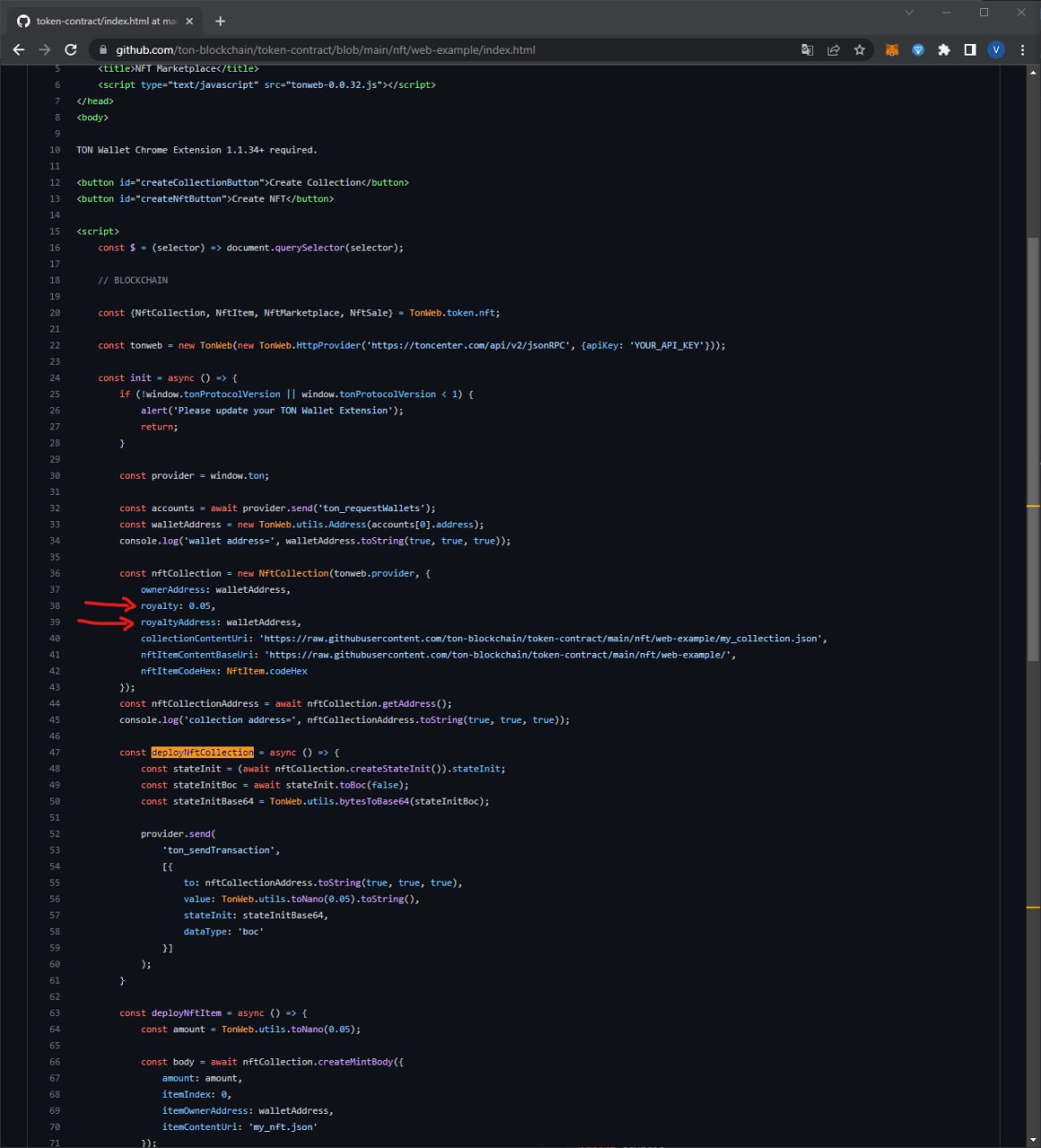Click the toncenter.com jsonRPC URL string
Screen dimensions: 1041x1148
coord(467,345)
